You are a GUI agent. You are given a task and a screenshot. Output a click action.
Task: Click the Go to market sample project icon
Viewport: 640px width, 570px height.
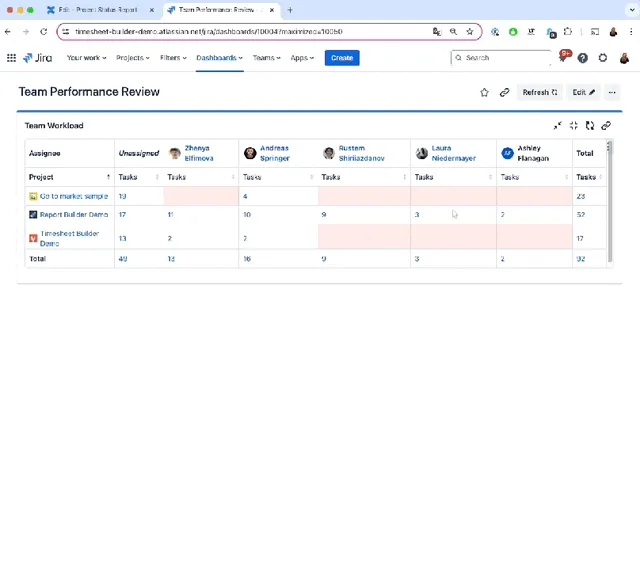pos(33,196)
